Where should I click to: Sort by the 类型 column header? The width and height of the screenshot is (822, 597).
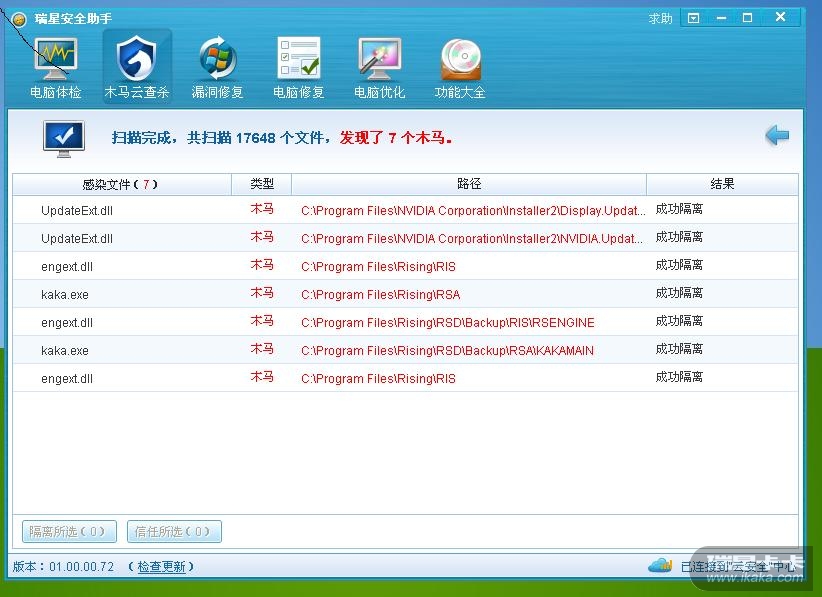pos(262,184)
